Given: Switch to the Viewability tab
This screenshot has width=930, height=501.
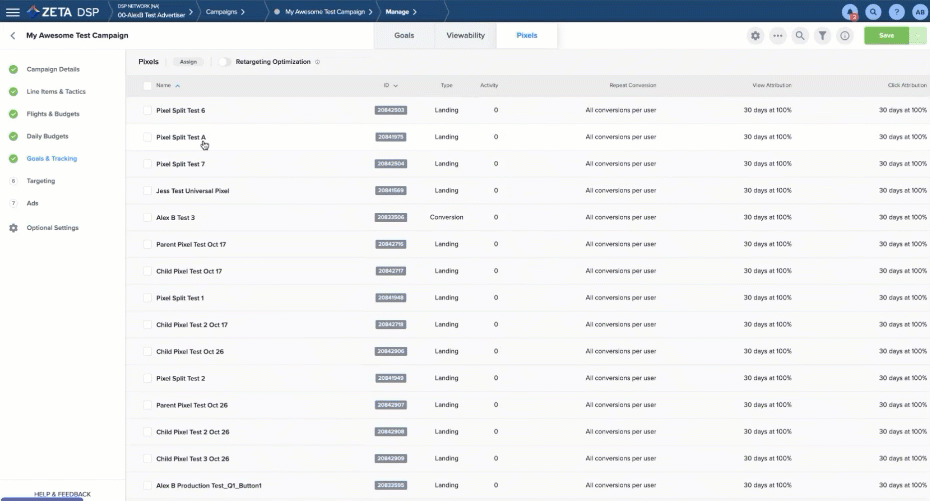Looking at the screenshot, I should (x=465, y=35).
